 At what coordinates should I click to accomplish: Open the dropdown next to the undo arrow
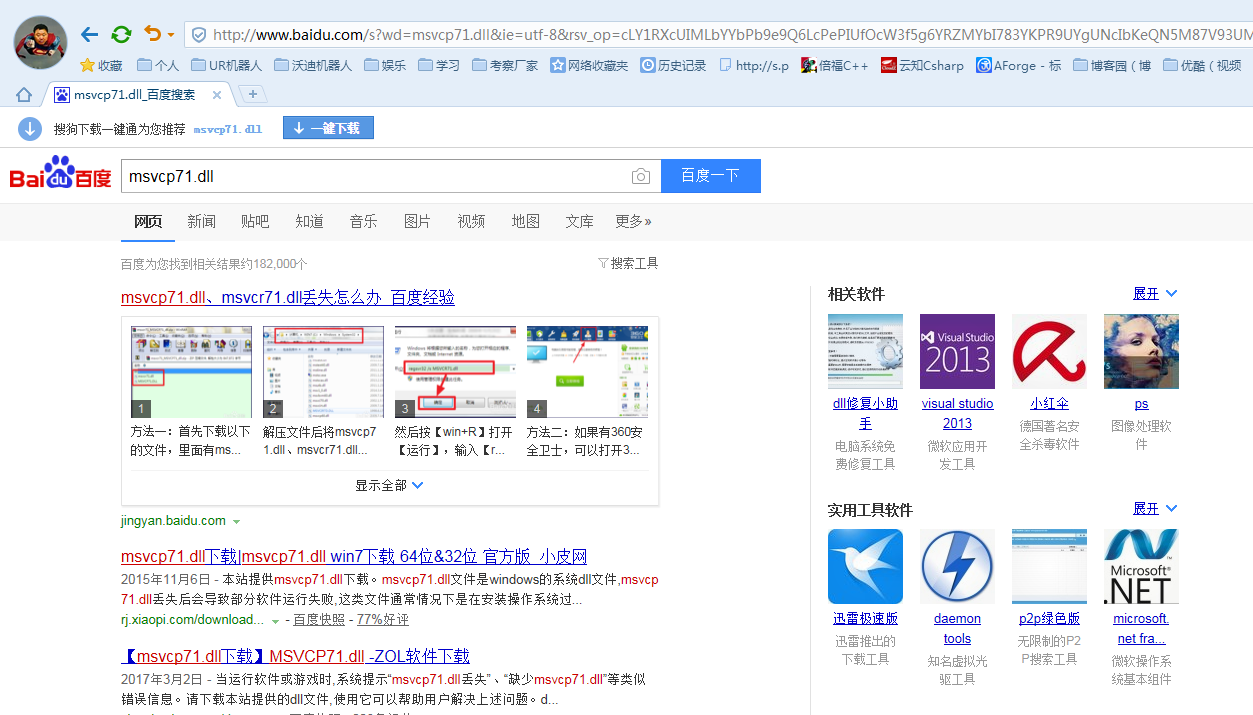point(171,35)
